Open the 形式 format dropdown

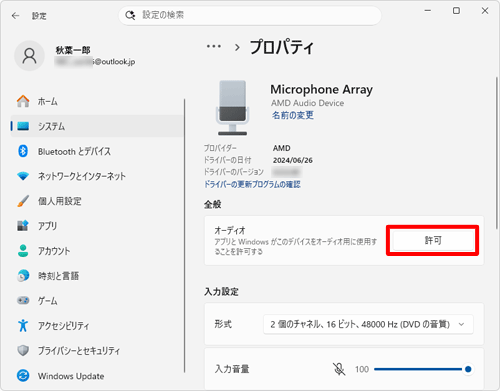[x=368, y=324]
